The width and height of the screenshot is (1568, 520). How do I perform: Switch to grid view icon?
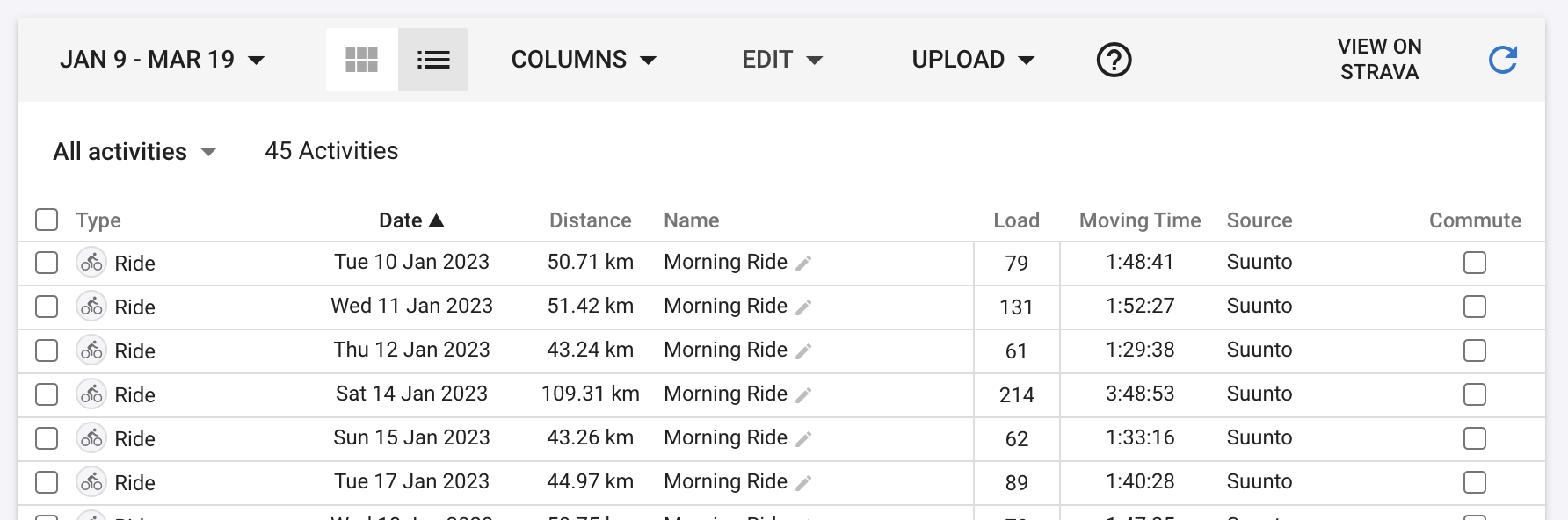coord(361,60)
